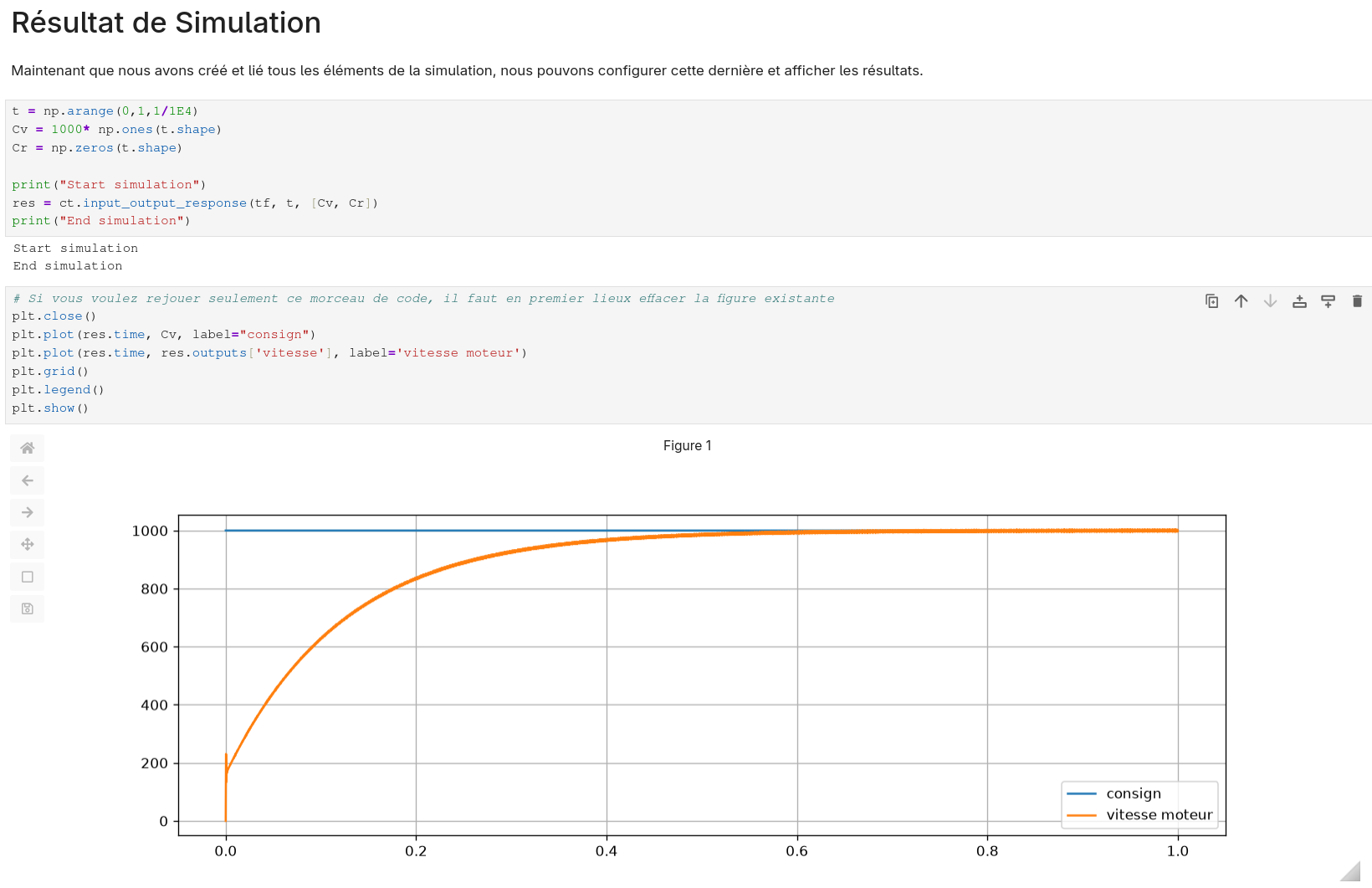This screenshot has width=1372, height=888.
Task: Activate the Pan tool in figure toolbar
Action: [x=28, y=544]
